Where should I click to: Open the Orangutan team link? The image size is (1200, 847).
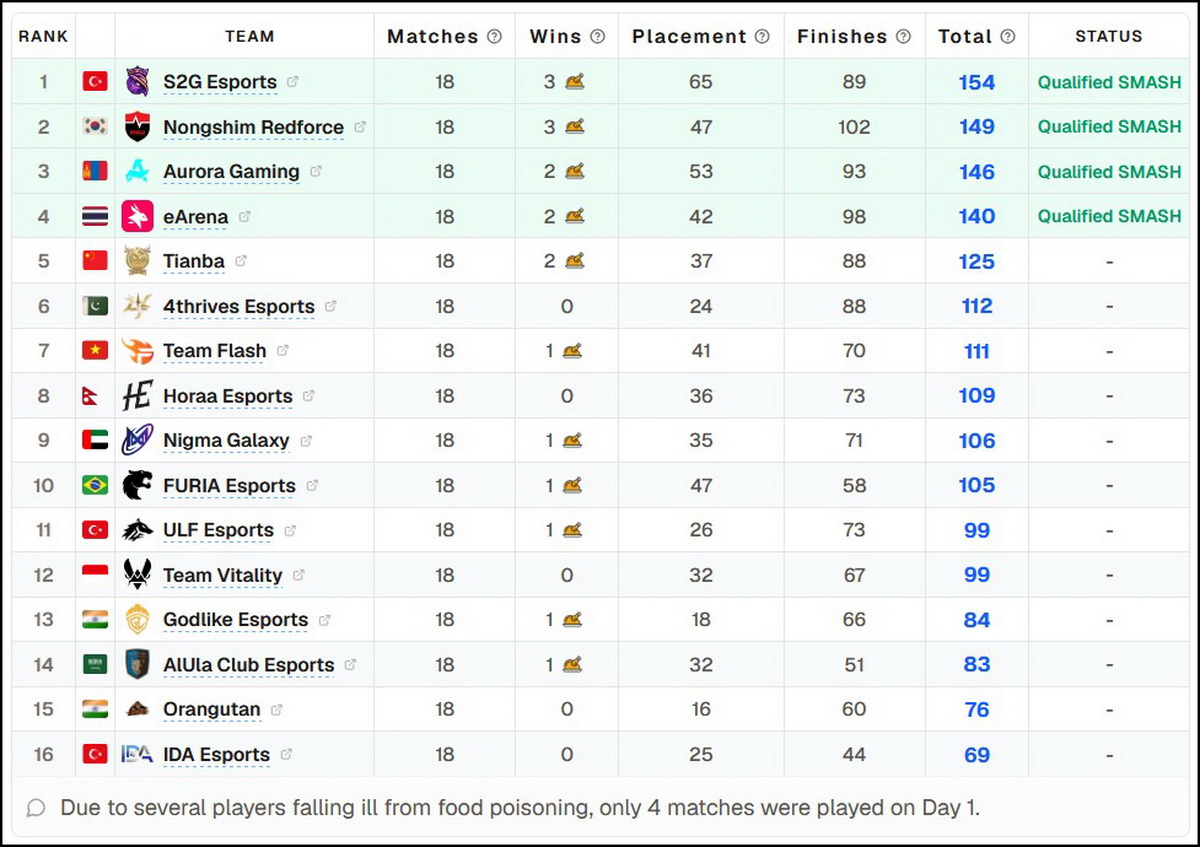[212, 709]
